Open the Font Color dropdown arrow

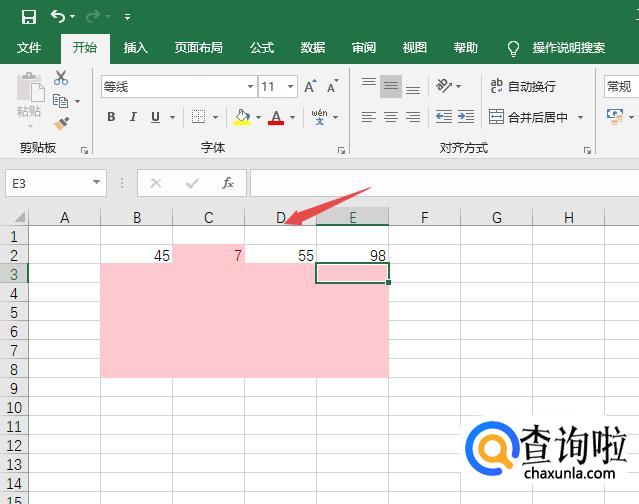click(x=292, y=117)
